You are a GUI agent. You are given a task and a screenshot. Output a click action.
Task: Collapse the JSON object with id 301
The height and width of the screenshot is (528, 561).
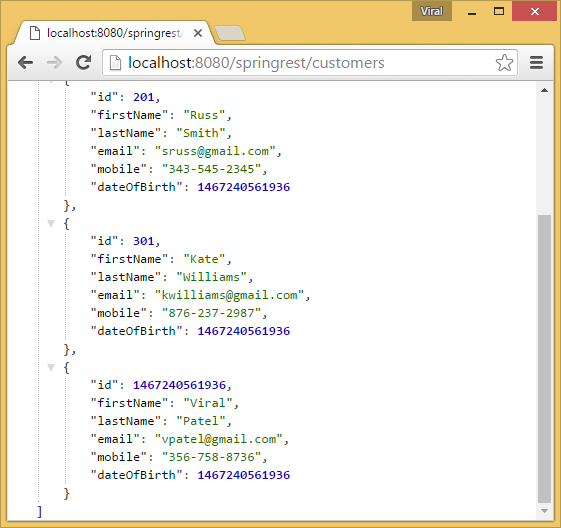[x=51, y=224]
